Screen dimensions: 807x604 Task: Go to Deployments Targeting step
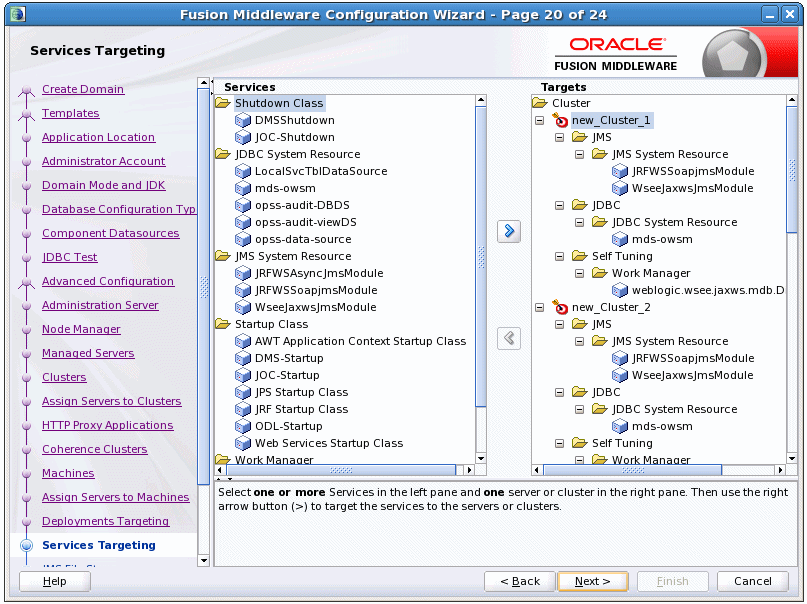[106, 521]
